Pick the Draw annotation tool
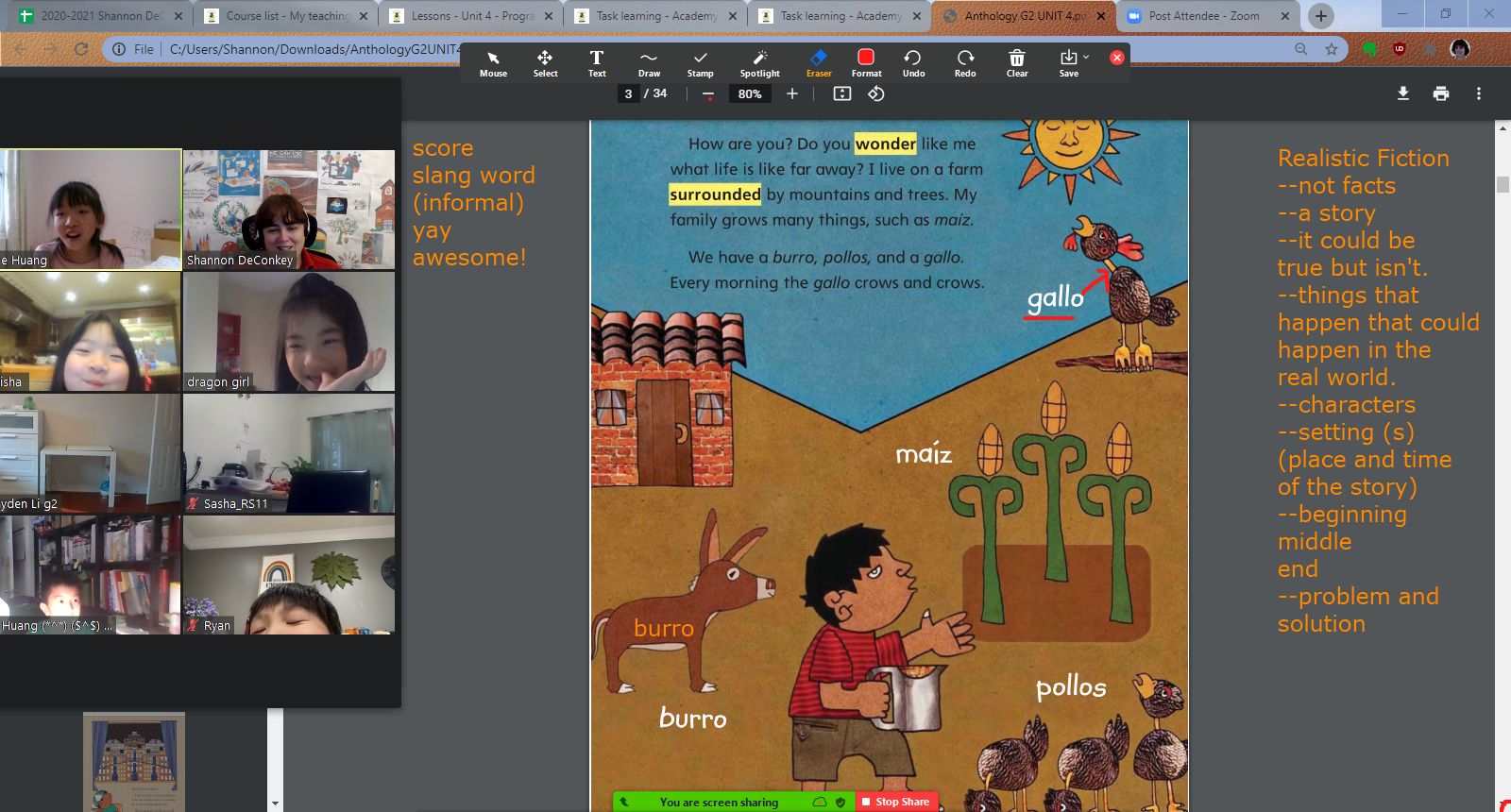Viewport: 1511px width, 812px height. pyautogui.click(x=649, y=63)
